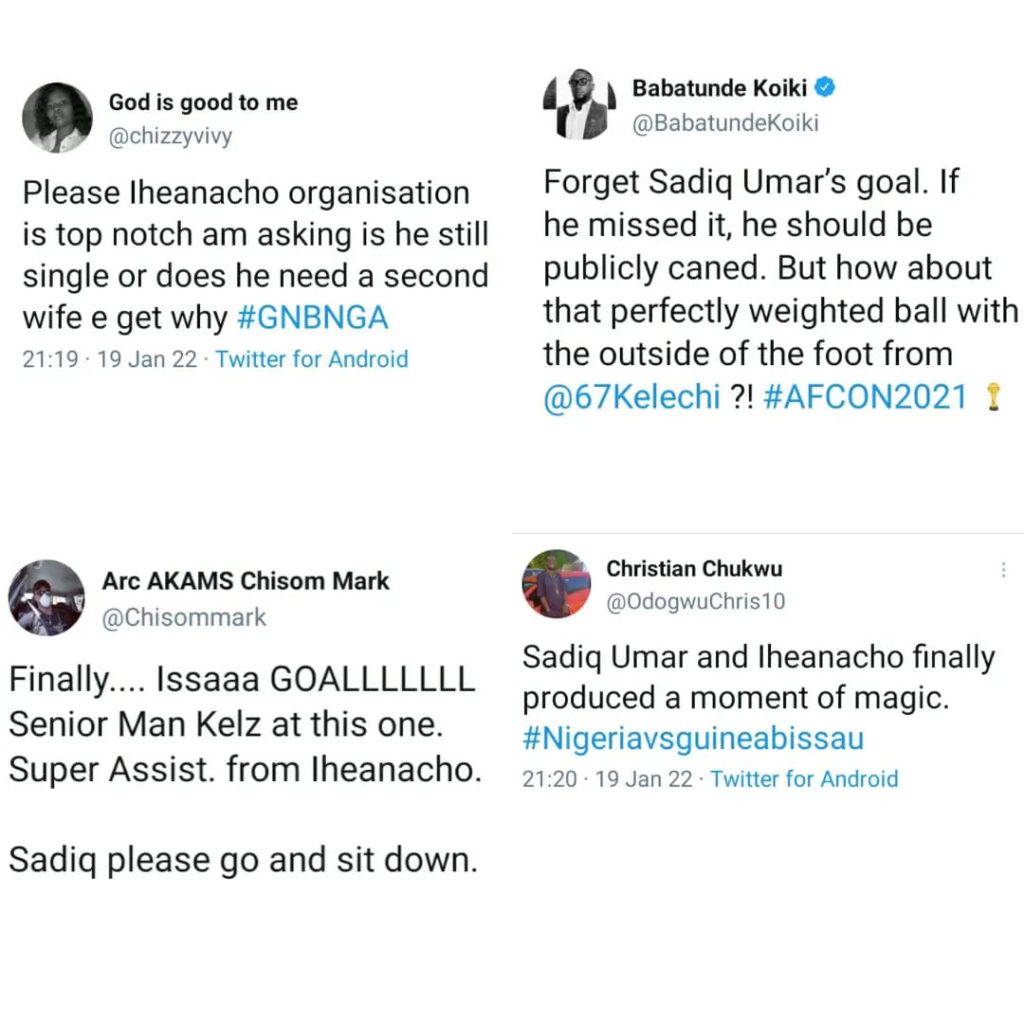Click the Arc AKAMS Chisom Mark name
Viewport: 1024px width, 1024px height.
pos(246,581)
